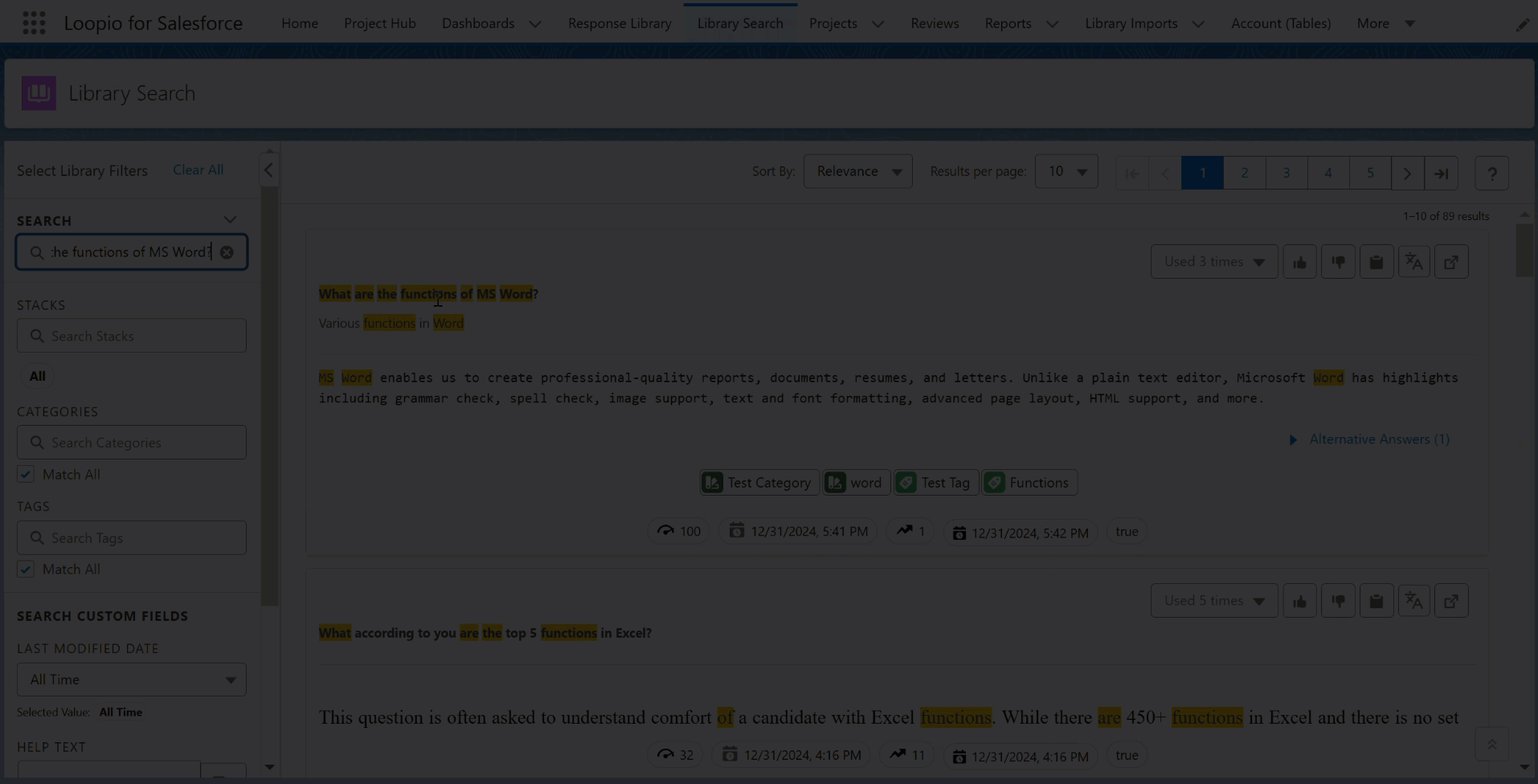Open the help question mark button

1492,173
